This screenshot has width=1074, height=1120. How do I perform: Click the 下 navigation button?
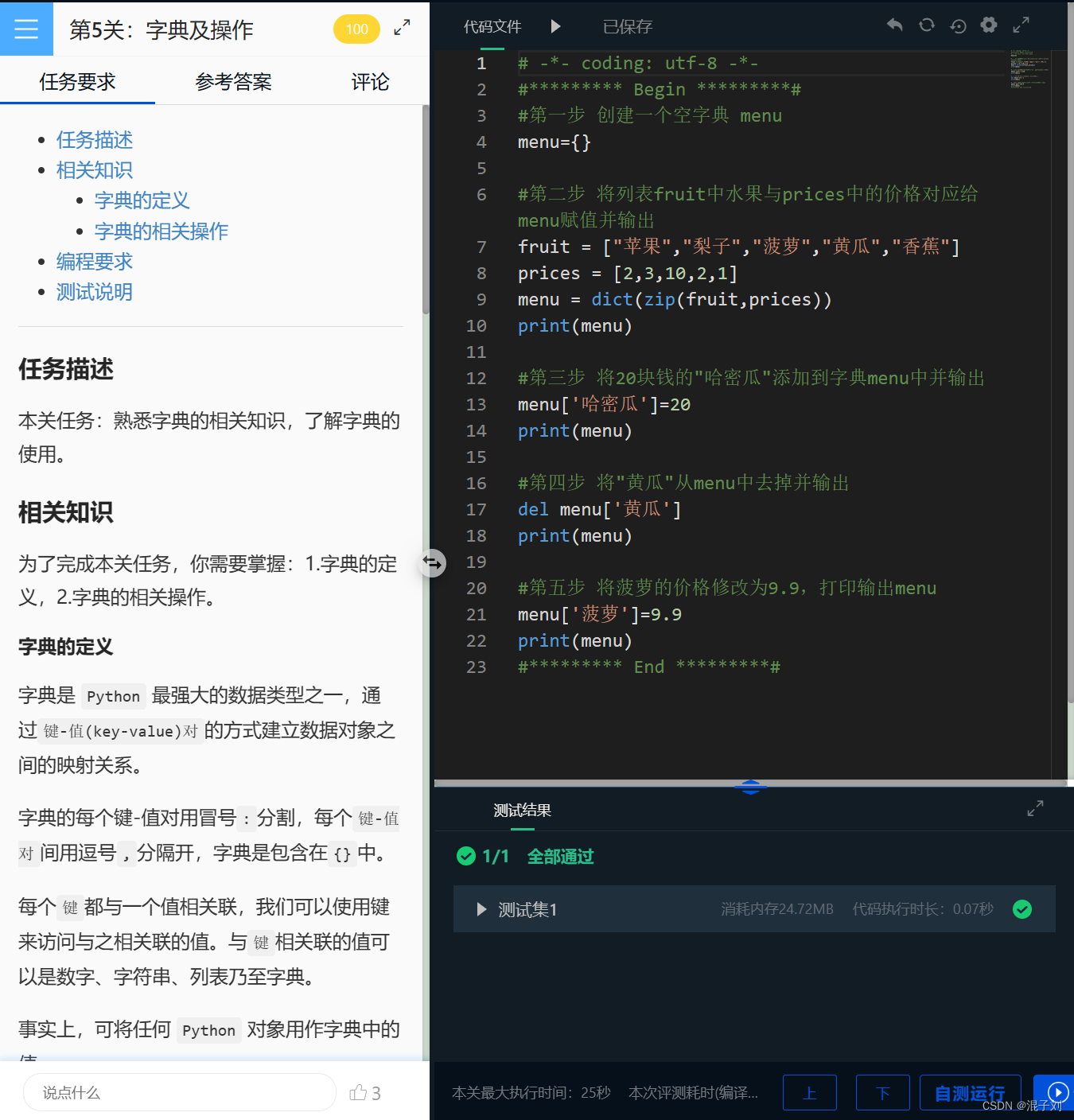(x=882, y=1092)
